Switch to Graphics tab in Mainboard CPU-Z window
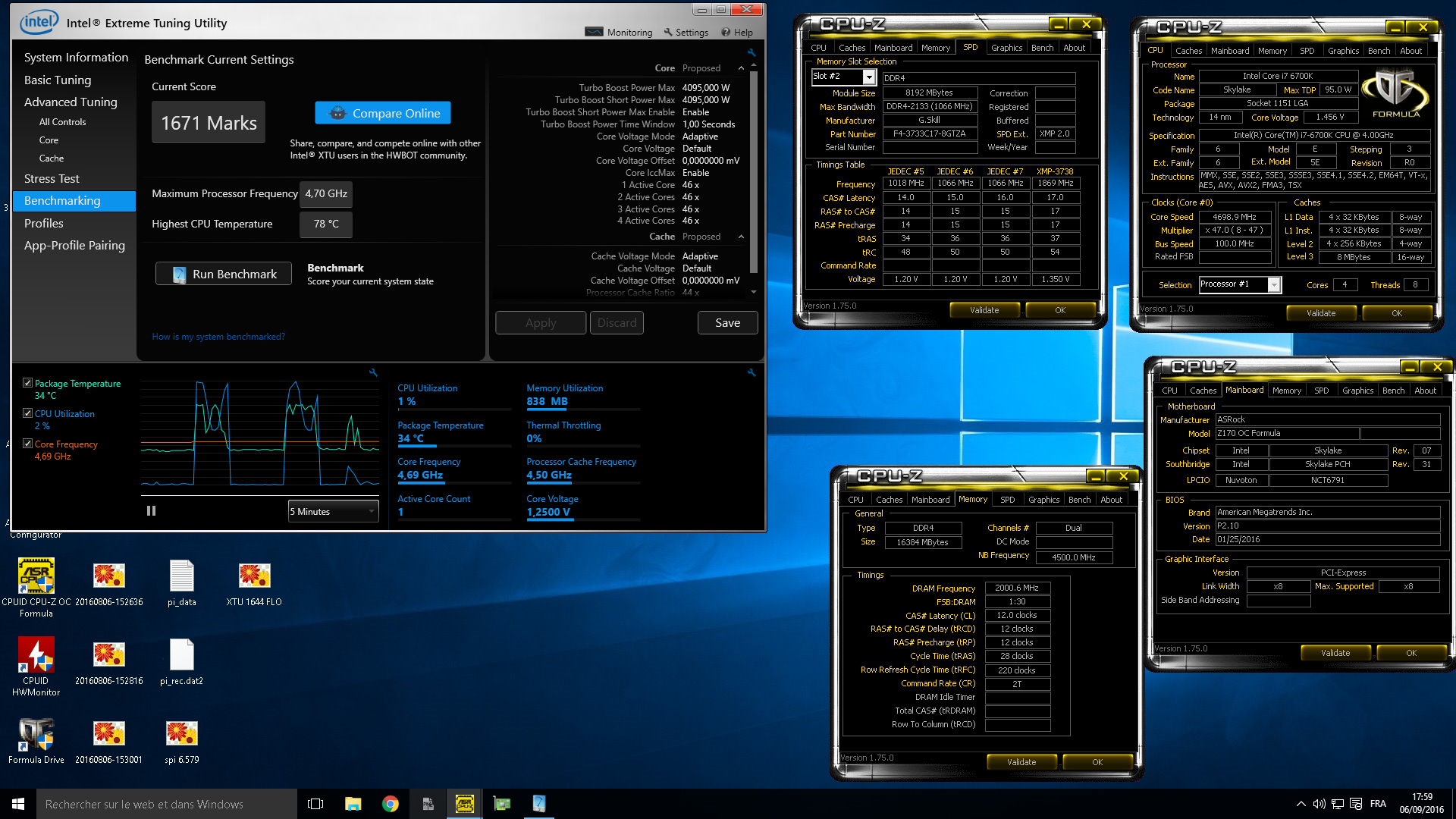Viewport: 1456px width, 819px height. coord(1357,391)
